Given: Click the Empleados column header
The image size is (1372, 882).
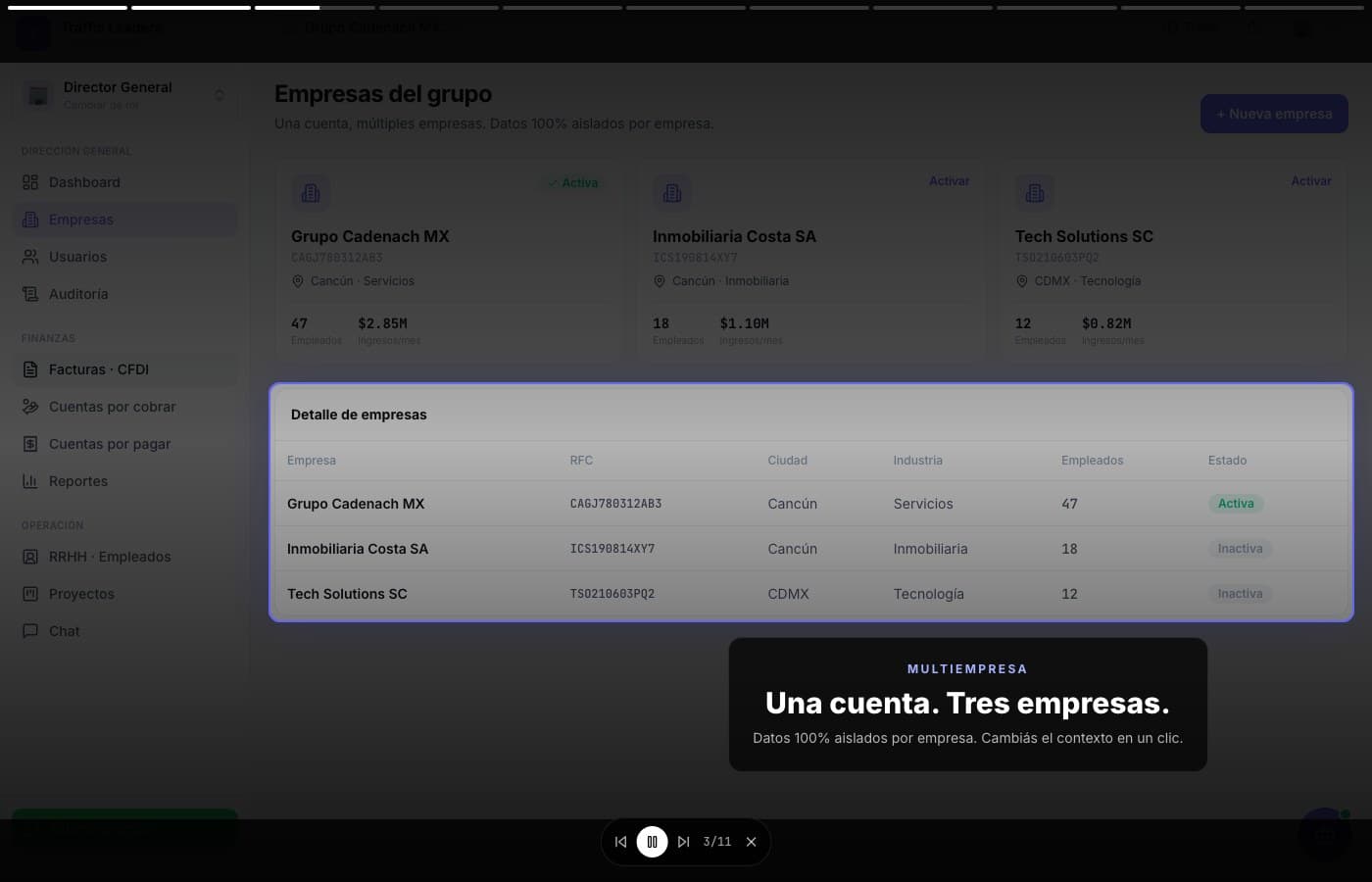Looking at the screenshot, I should (1092, 461).
